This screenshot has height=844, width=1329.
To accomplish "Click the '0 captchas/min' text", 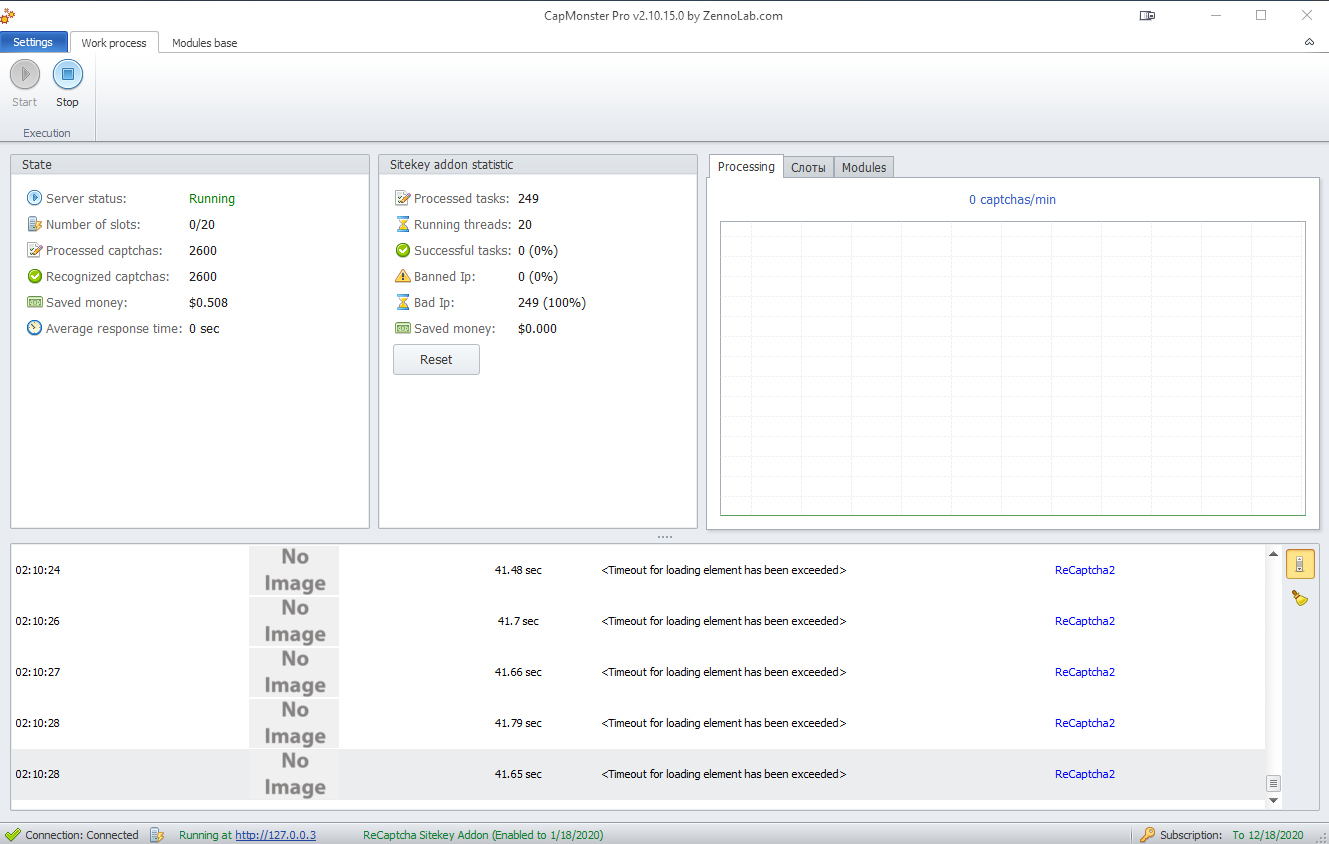I will (x=1012, y=199).
